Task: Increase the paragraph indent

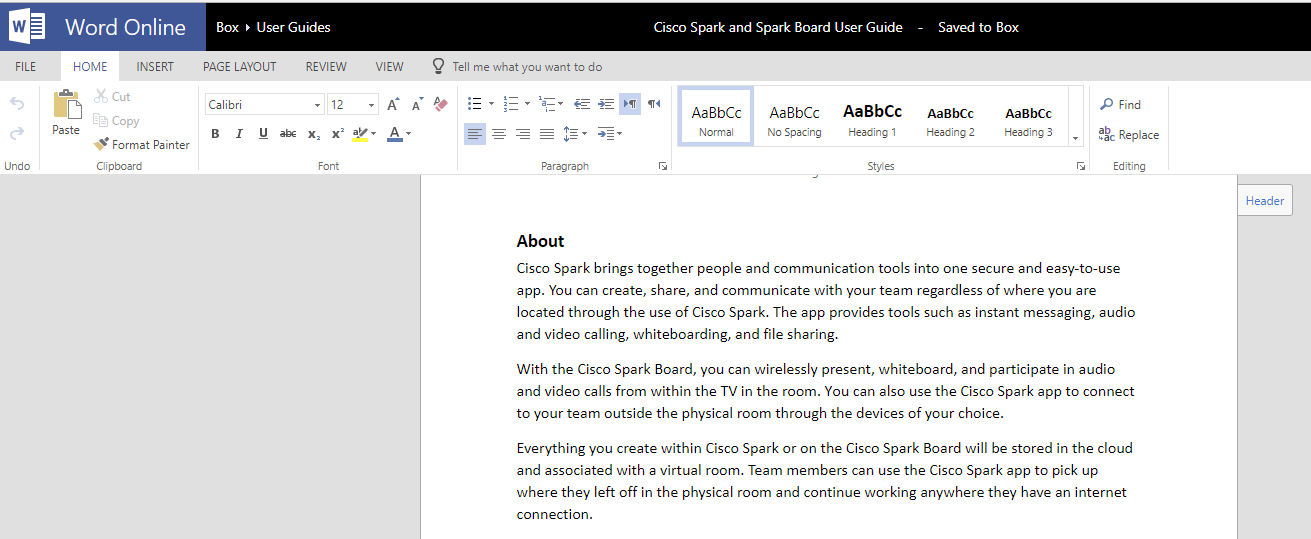Action: tap(606, 104)
